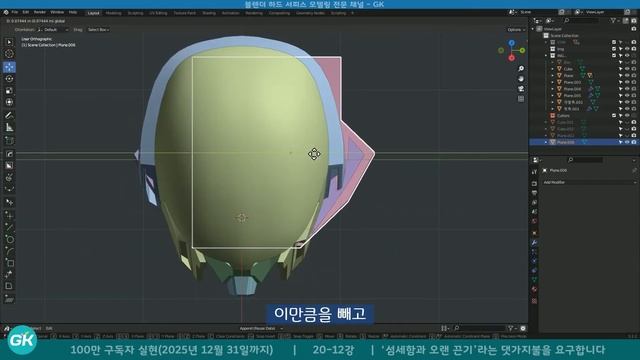Image resolution: width=640 pixels, height=360 pixels.
Task: Open the Help menu
Action: point(73,13)
